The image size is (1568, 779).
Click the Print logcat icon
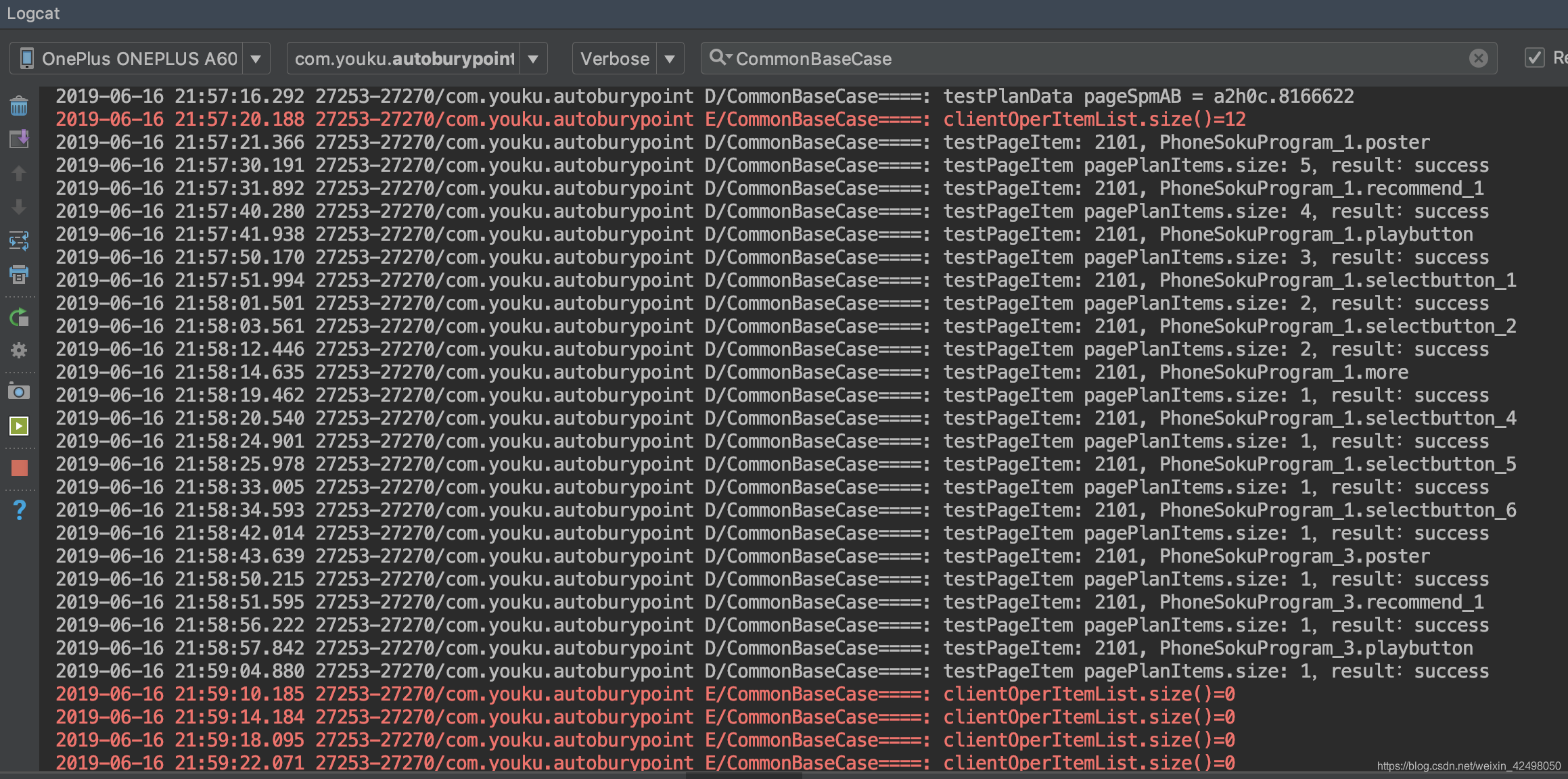(x=19, y=275)
